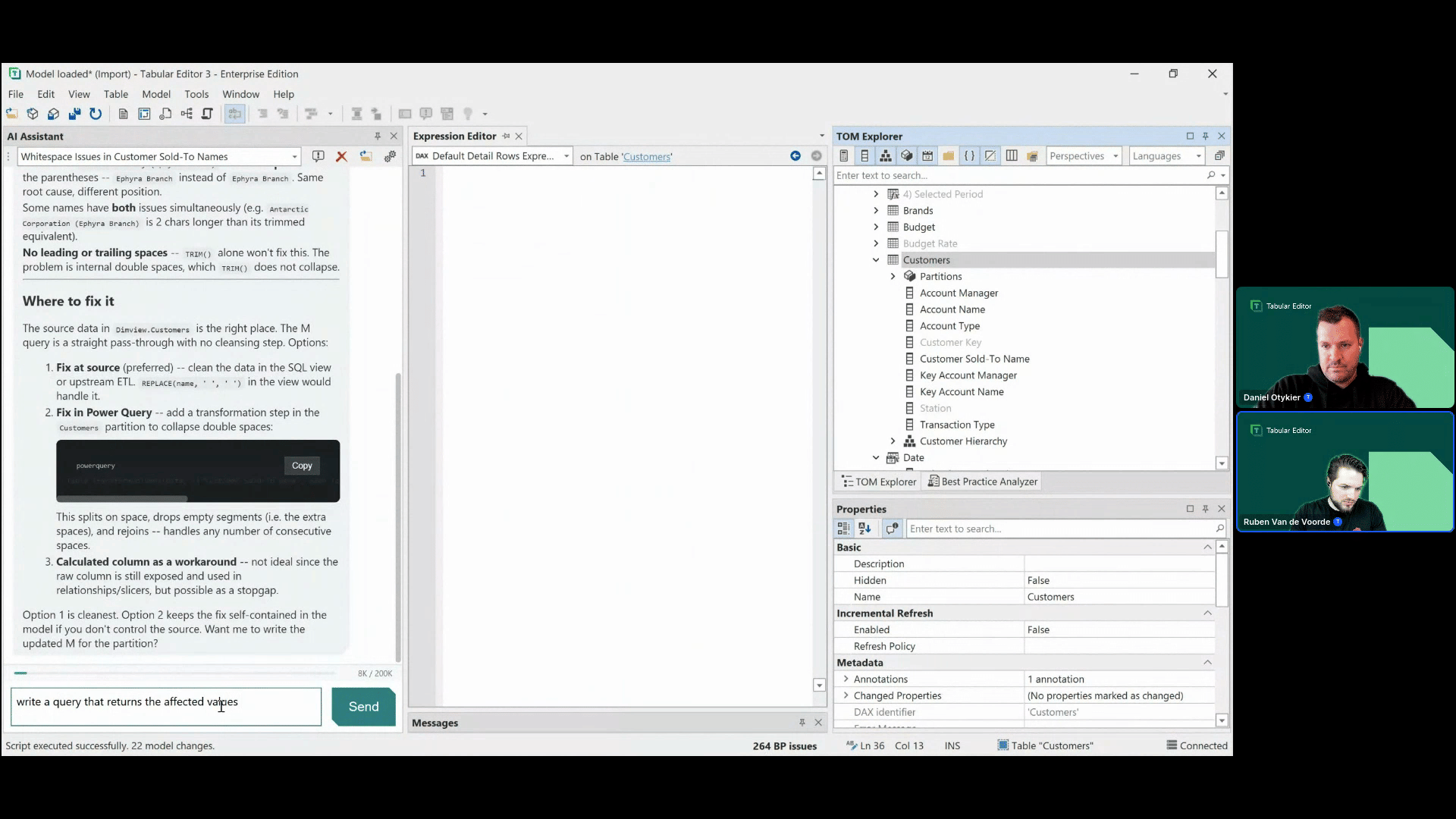
Task: Click the save with disks icon
Action: [x=74, y=114]
